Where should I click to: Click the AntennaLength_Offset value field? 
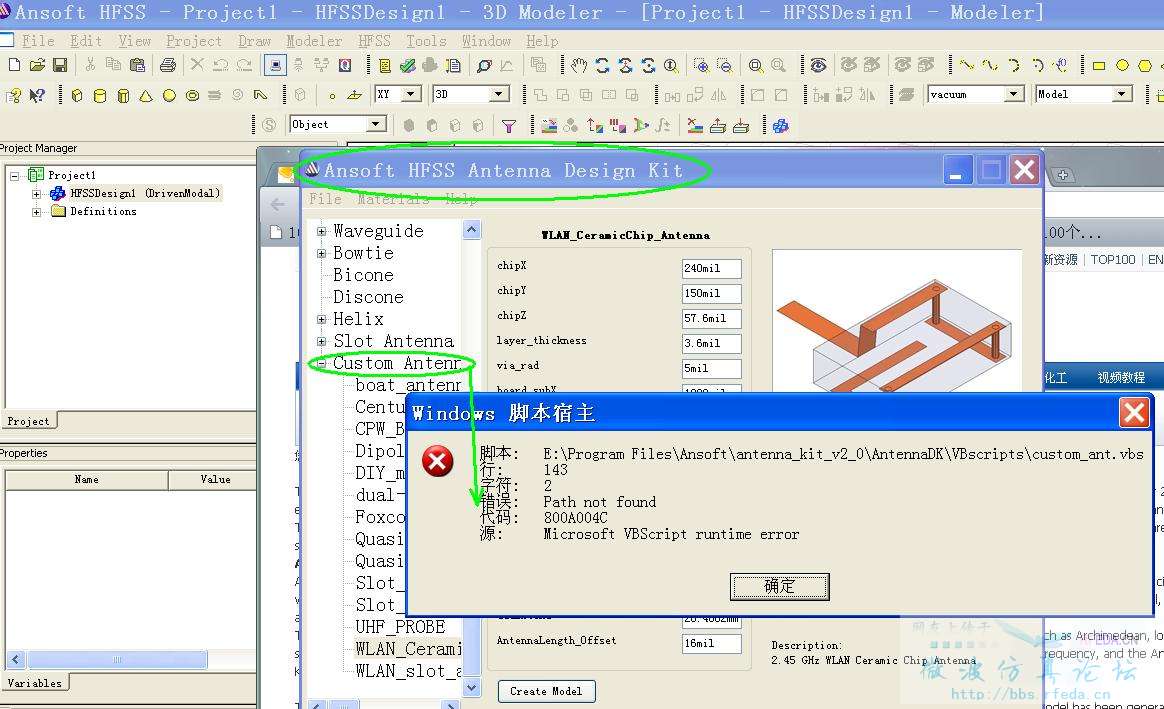(711, 643)
